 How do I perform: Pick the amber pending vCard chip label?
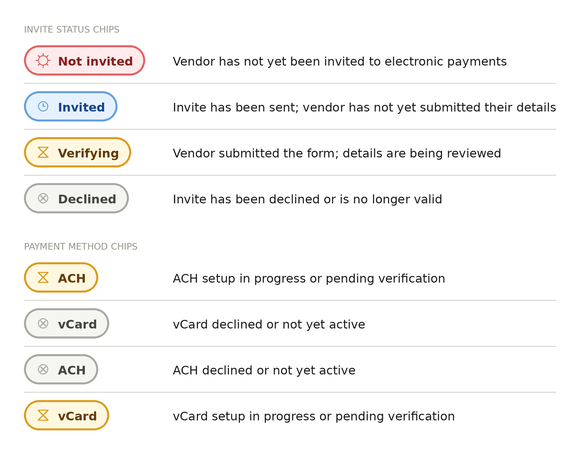(x=77, y=416)
